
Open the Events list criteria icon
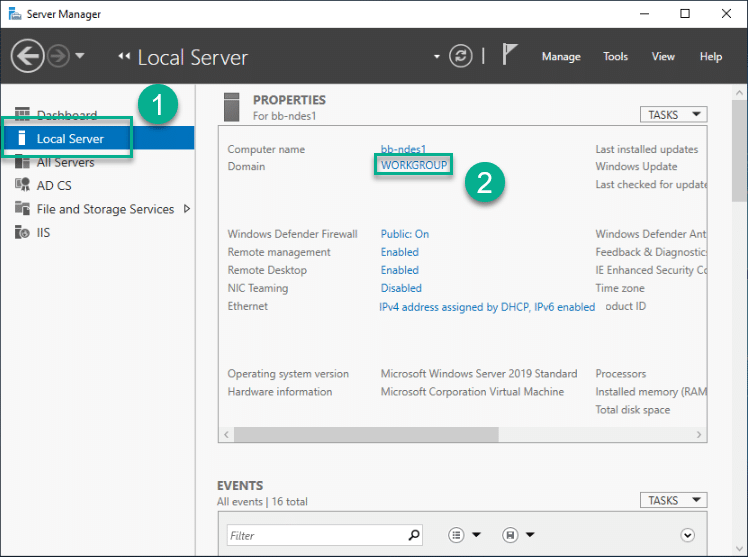456,535
